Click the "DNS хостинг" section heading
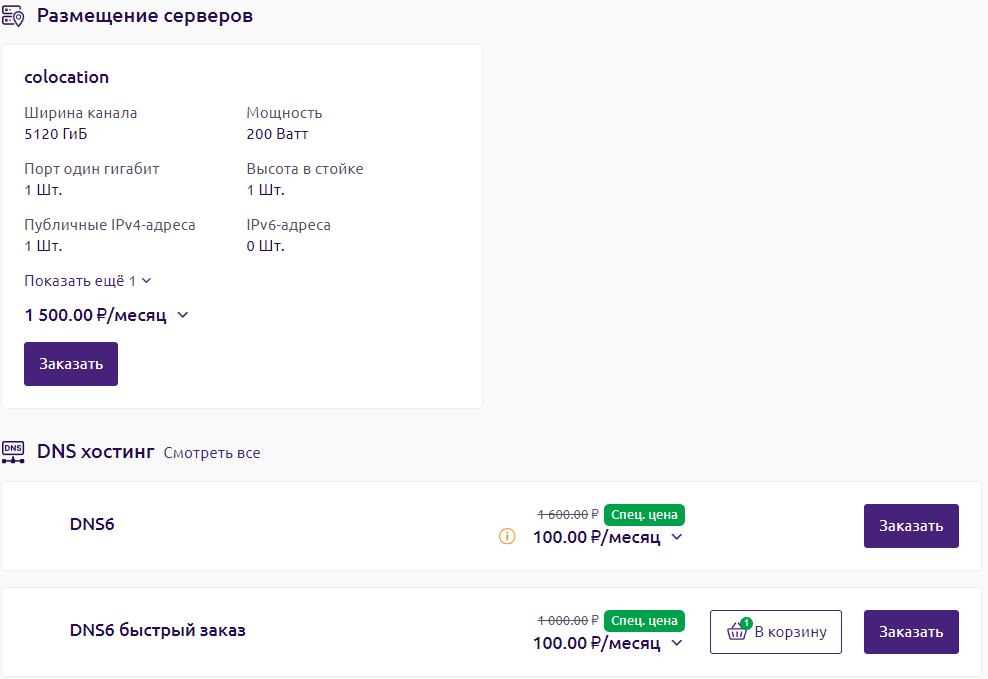This screenshot has width=988, height=679. click(96, 452)
